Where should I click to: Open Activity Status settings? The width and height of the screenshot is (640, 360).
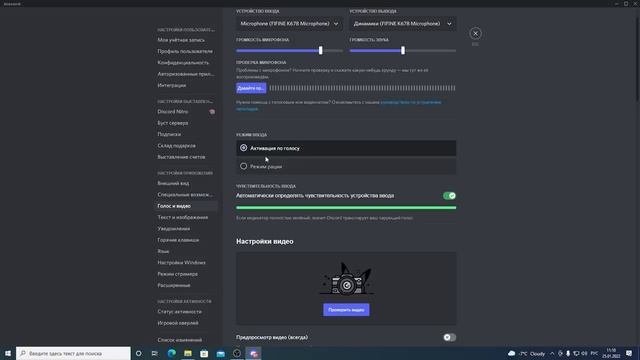coord(179,312)
